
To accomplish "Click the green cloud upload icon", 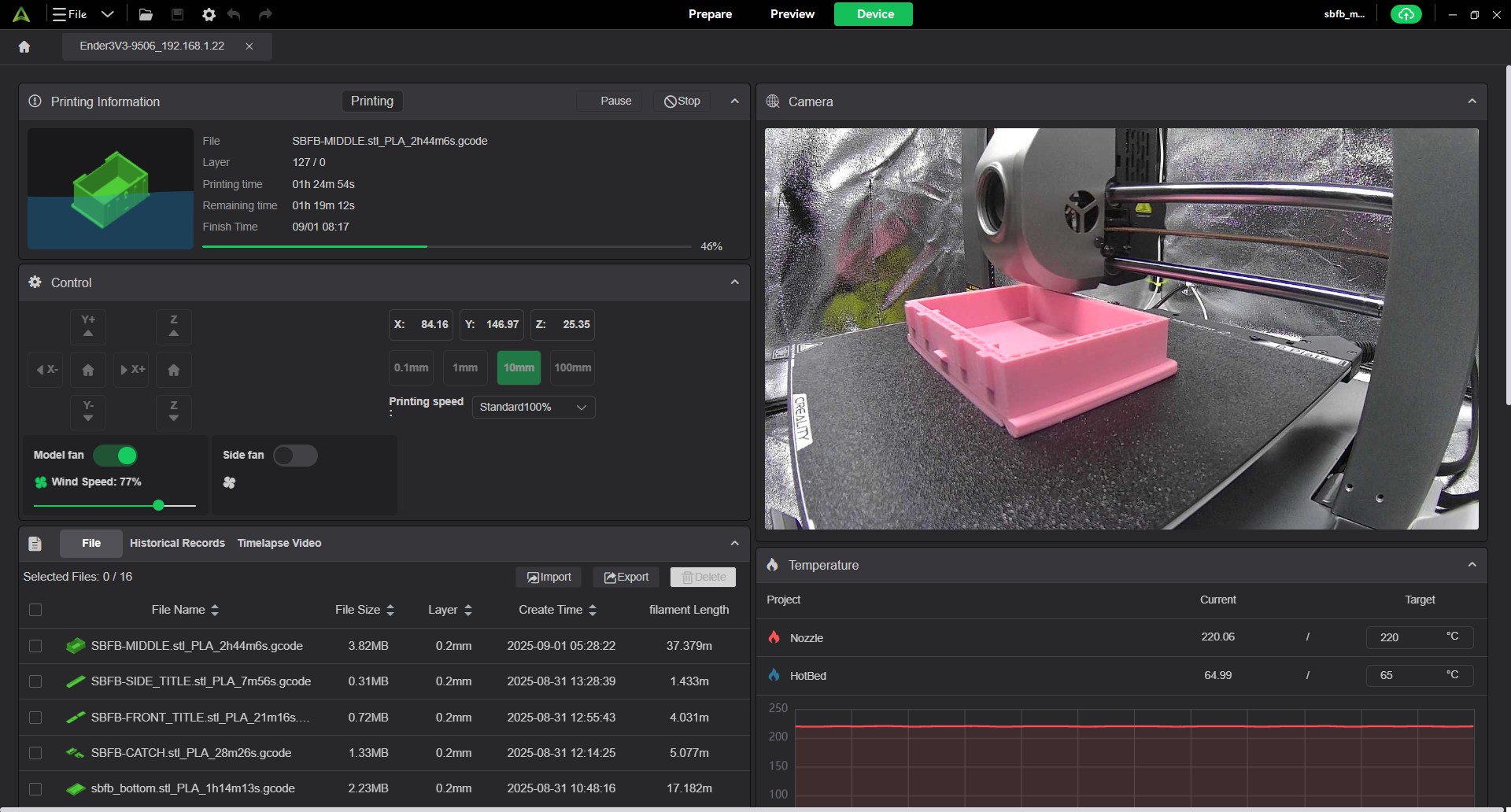I will (x=1406, y=14).
